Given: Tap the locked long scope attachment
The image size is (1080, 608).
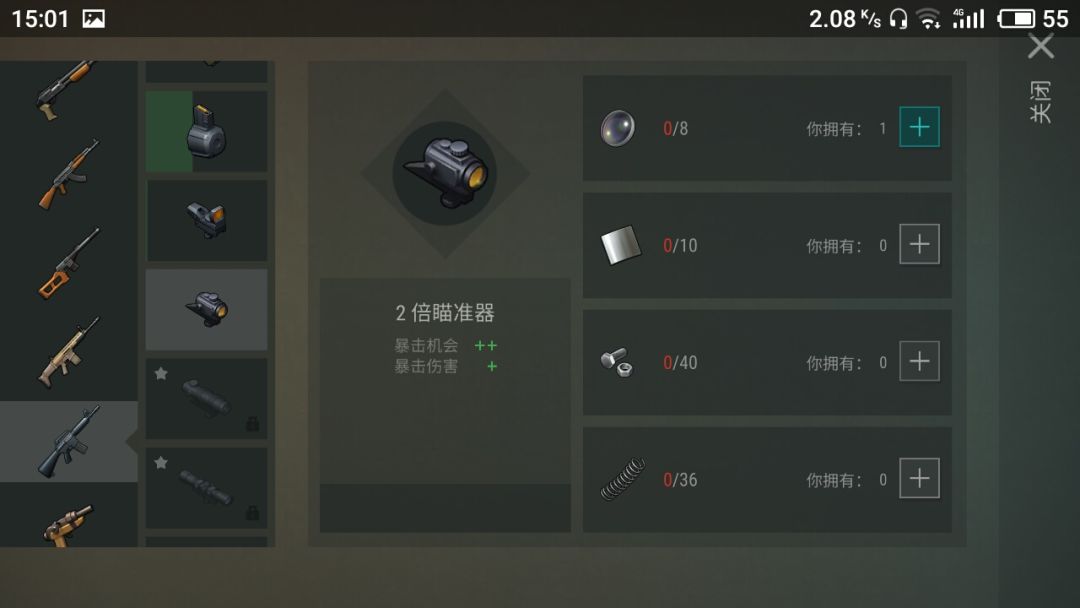Looking at the screenshot, I should (x=207, y=488).
